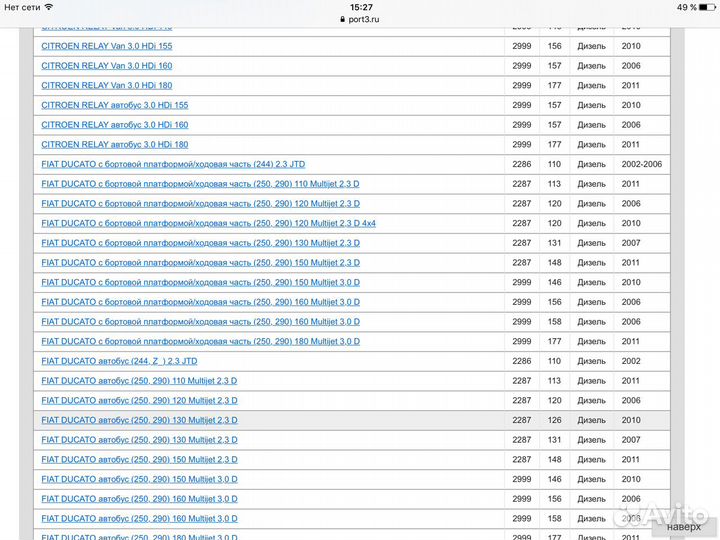The height and width of the screenshot is (540, 720).
Task: Open FIAT DUCATO 120 Multijet 2,3 D 4x4
Action: (x=208, y=223)
